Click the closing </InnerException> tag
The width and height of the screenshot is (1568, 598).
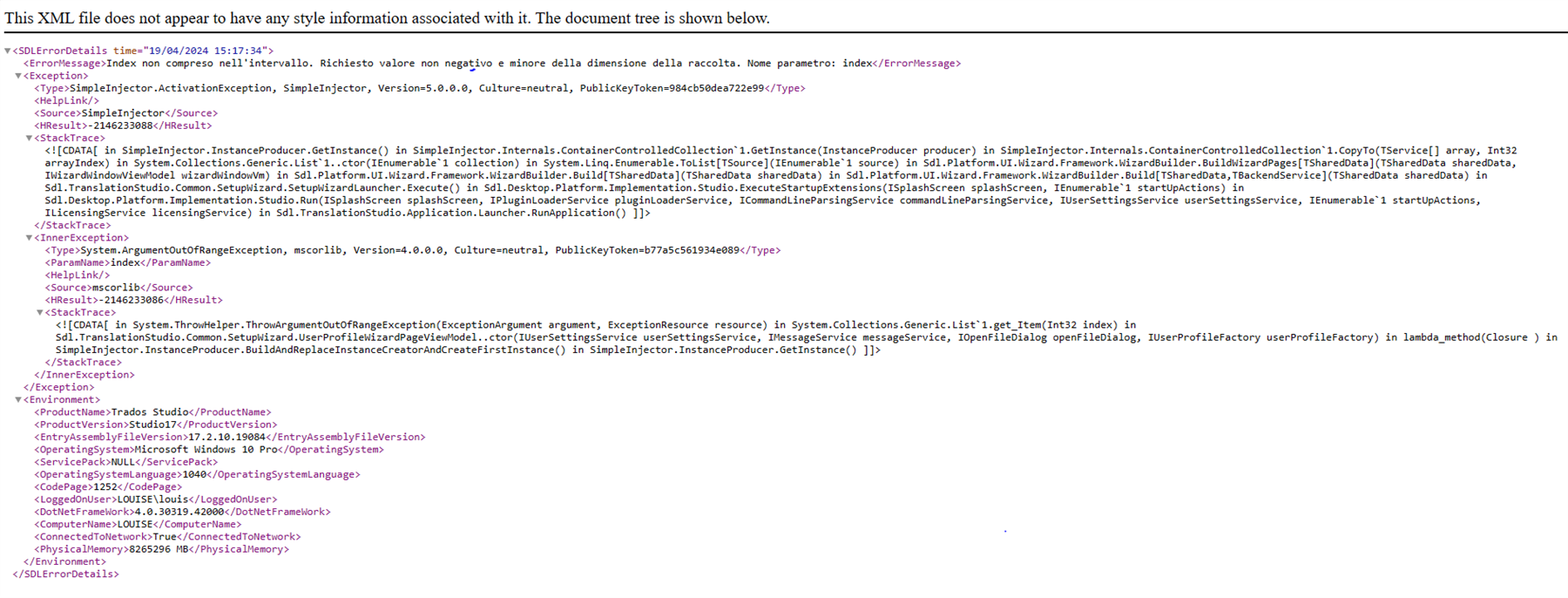pyautogui.click(x=84, y=375)
